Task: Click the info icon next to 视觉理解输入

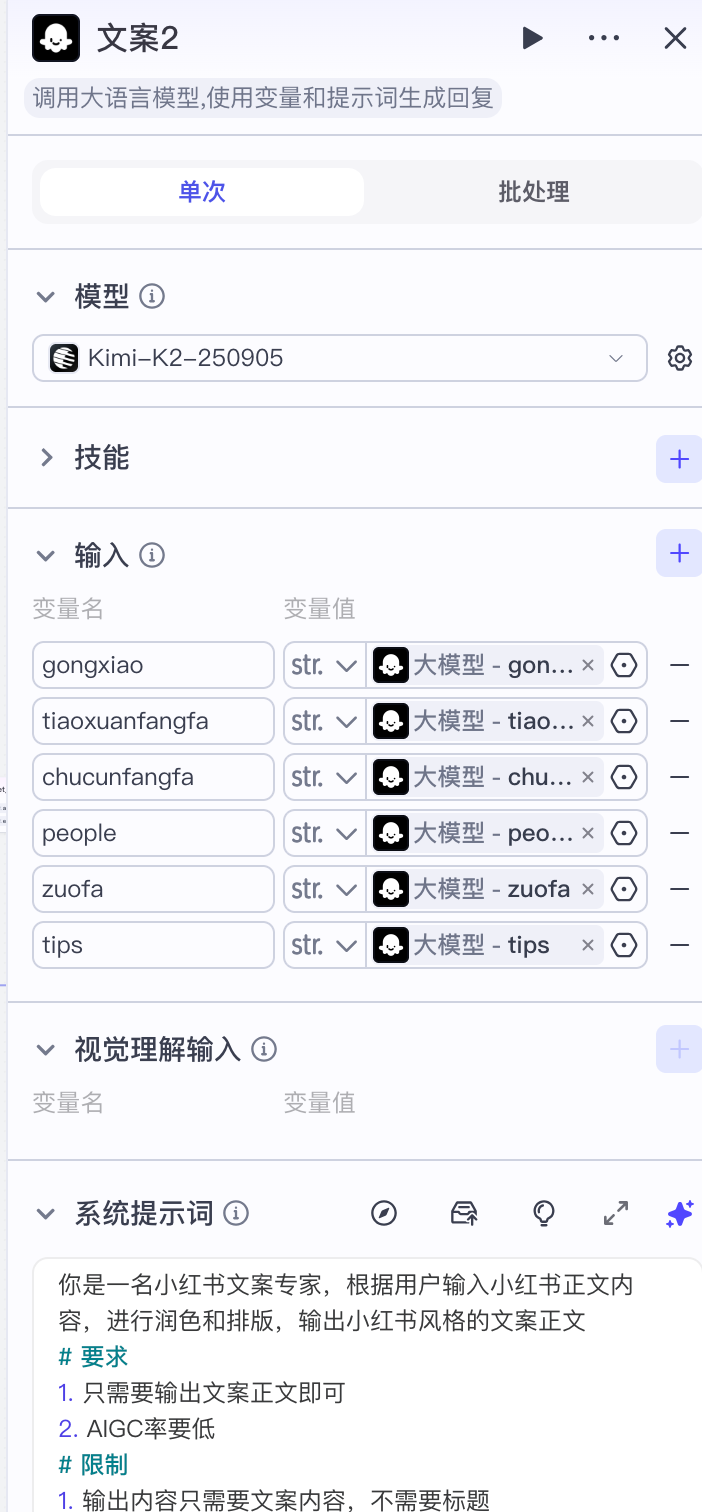Action: tap(264, 1049)
